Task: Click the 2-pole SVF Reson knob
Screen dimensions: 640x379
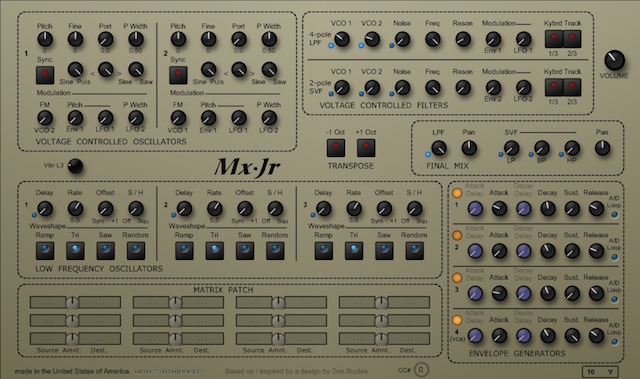Action: click(462, 87)
